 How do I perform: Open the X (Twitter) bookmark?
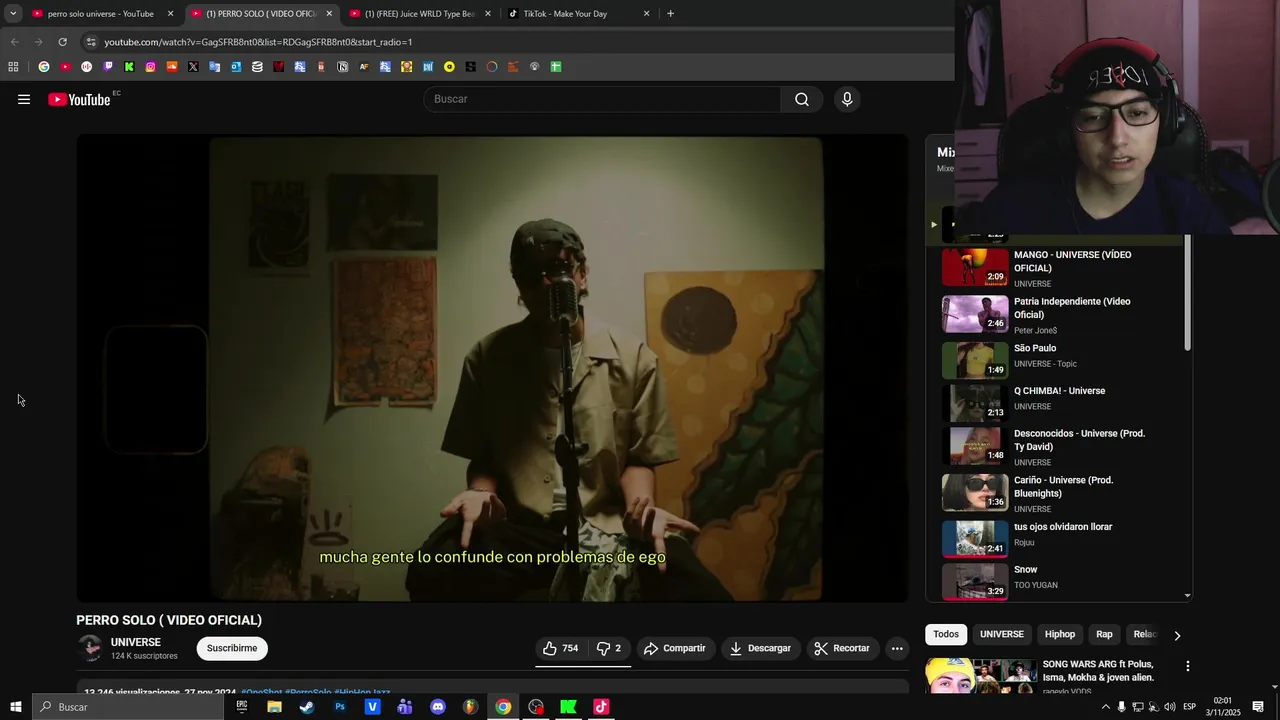click(x=193, y=67)
